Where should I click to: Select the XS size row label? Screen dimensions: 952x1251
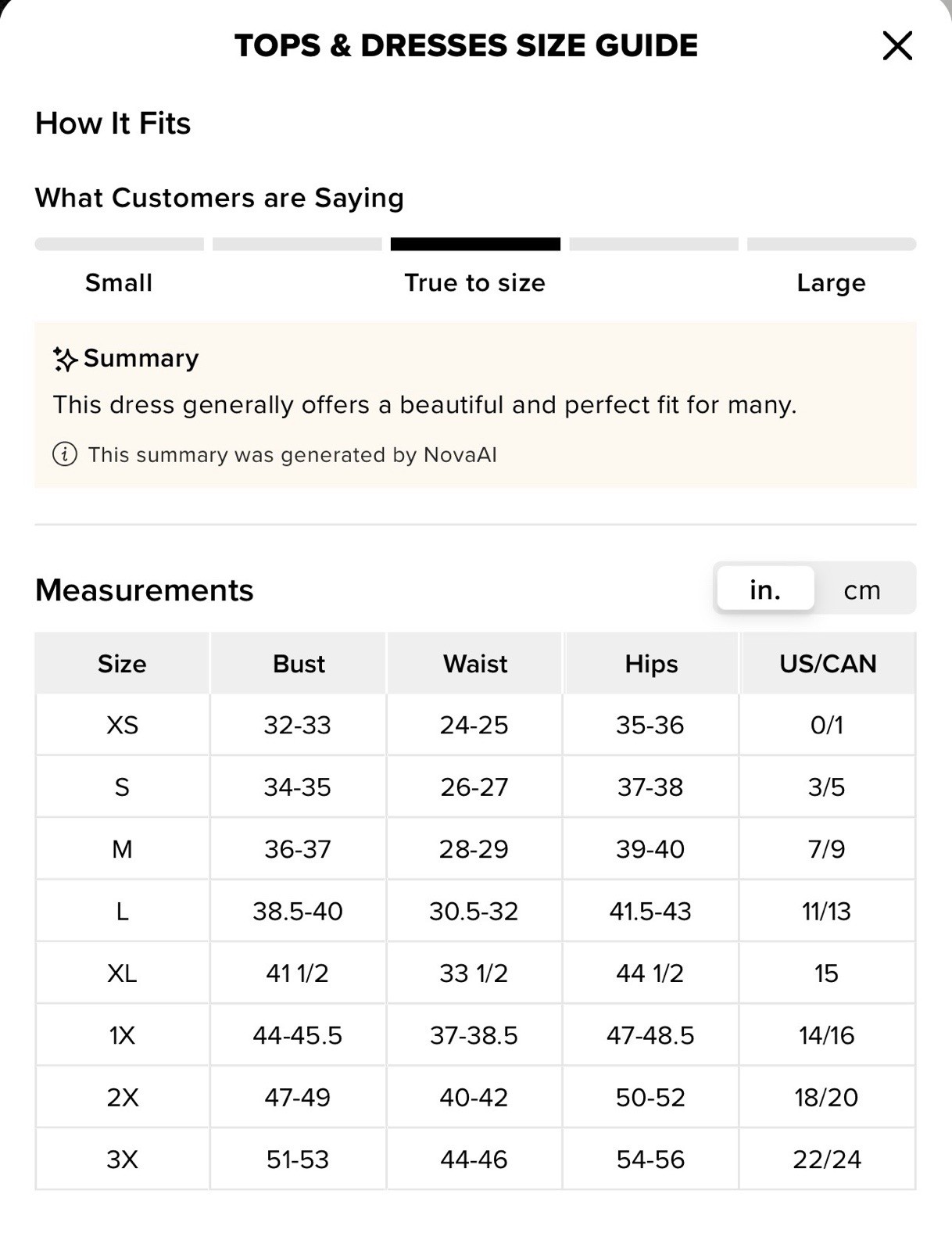point(122,725)
